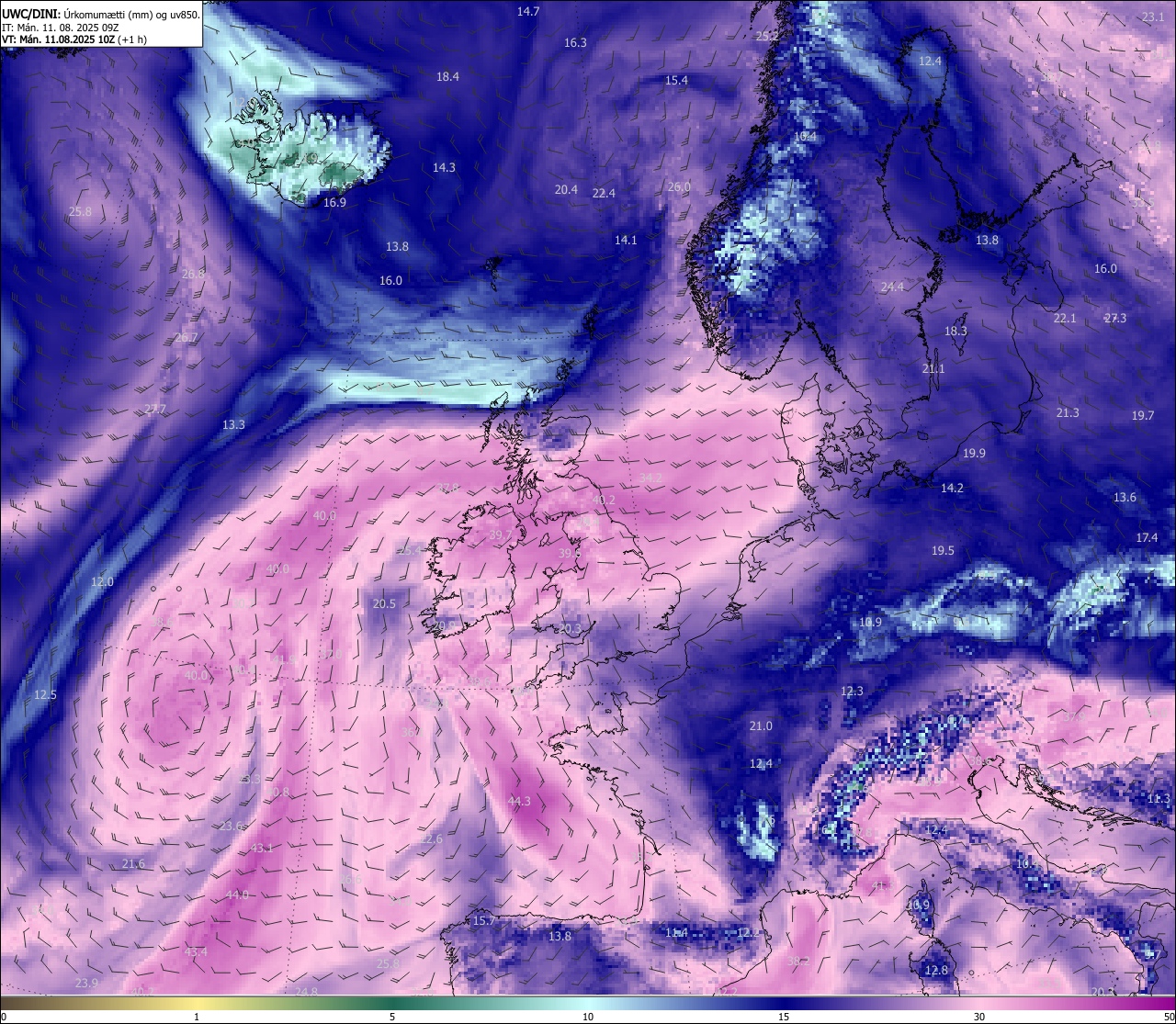Image resolution: width=1176 pixels, height=1024 pixels.
Task: Click the 24.8 value at bottom edge
Action: (x=306, y=992)
